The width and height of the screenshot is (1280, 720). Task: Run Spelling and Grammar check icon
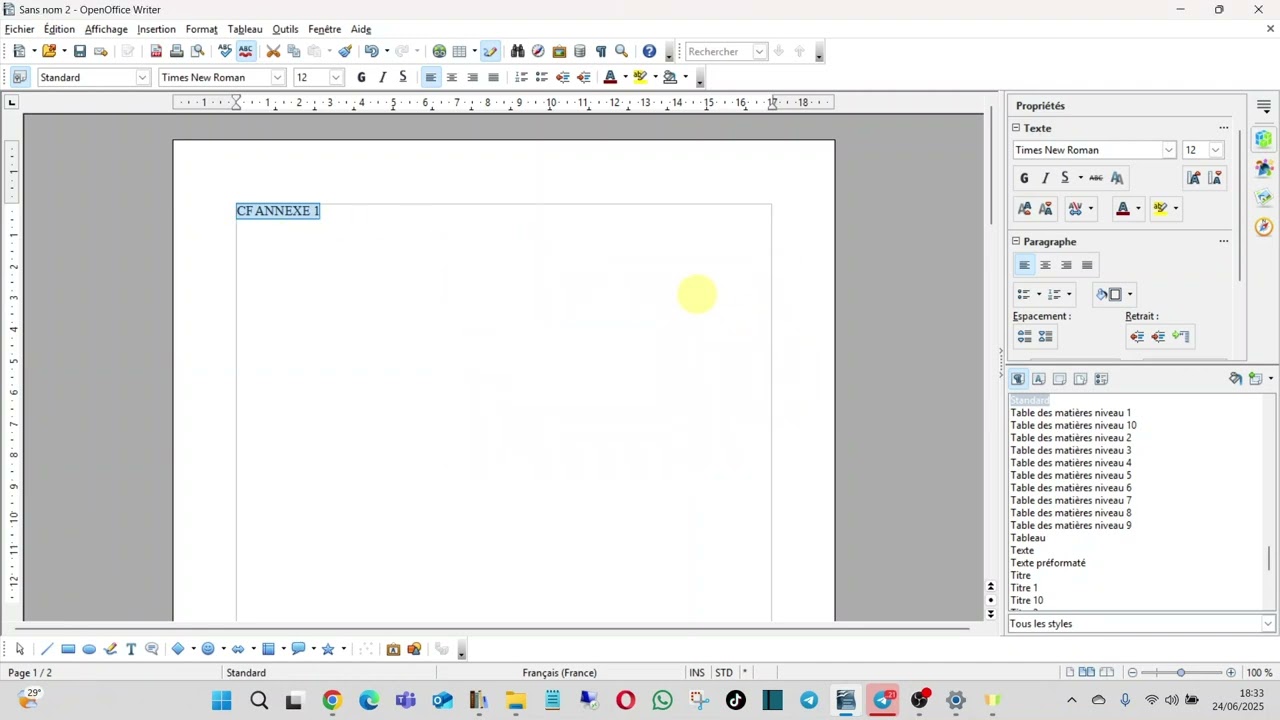point(225,51)
